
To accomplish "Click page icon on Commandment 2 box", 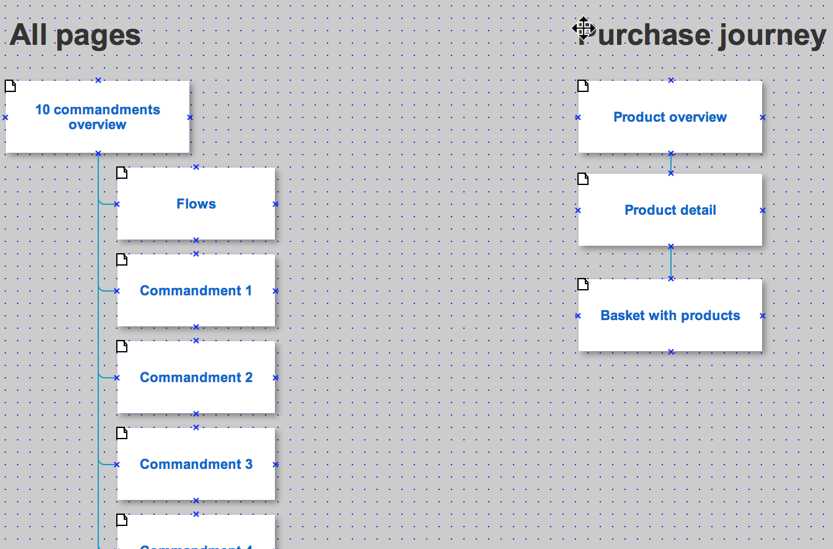I will (x=122, y=347).
